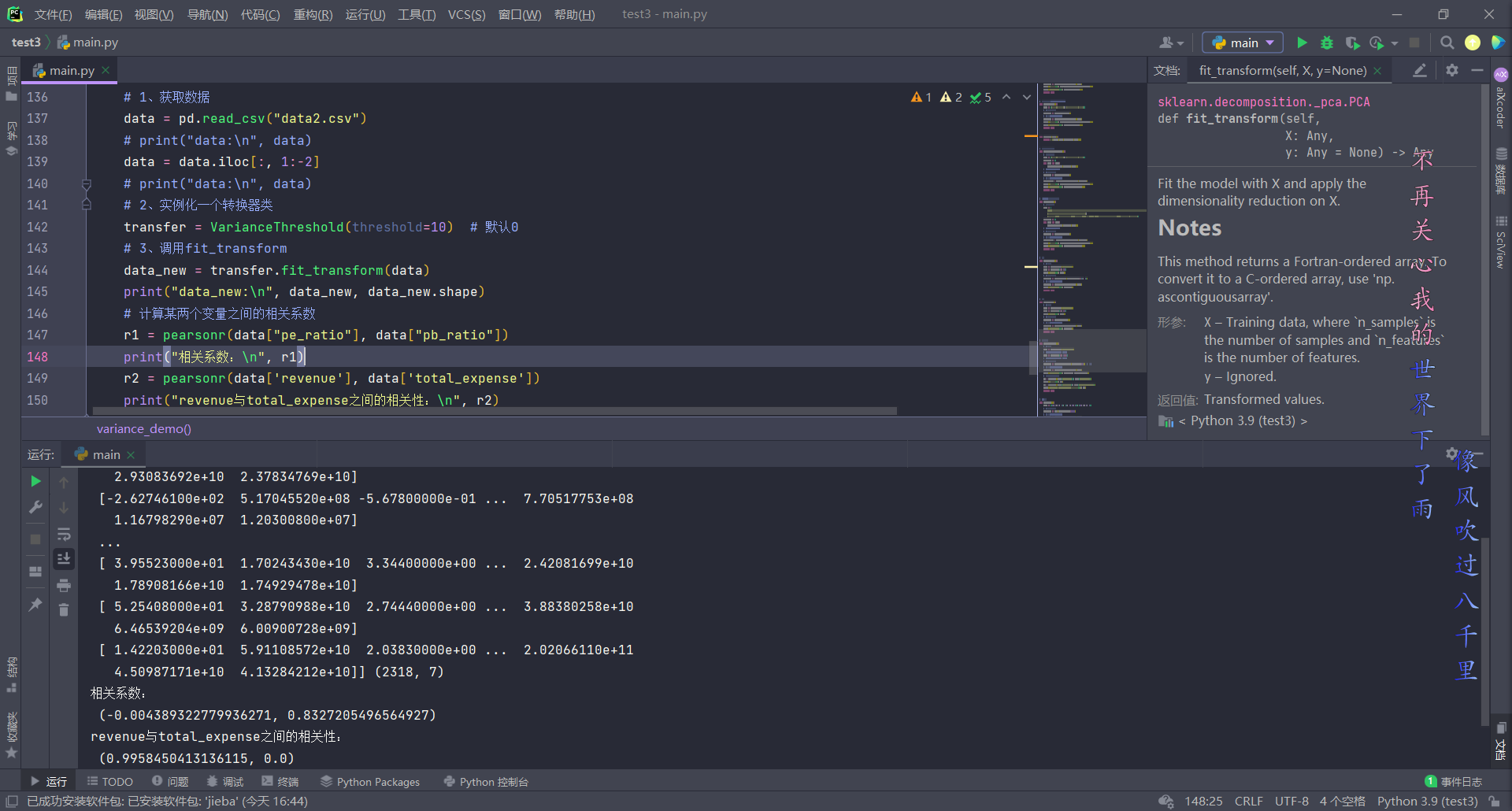The width and height of the screenshot is (1512, 811).
Task: Switch to the Python Packages tab
Action: click(x=370, y=781)
